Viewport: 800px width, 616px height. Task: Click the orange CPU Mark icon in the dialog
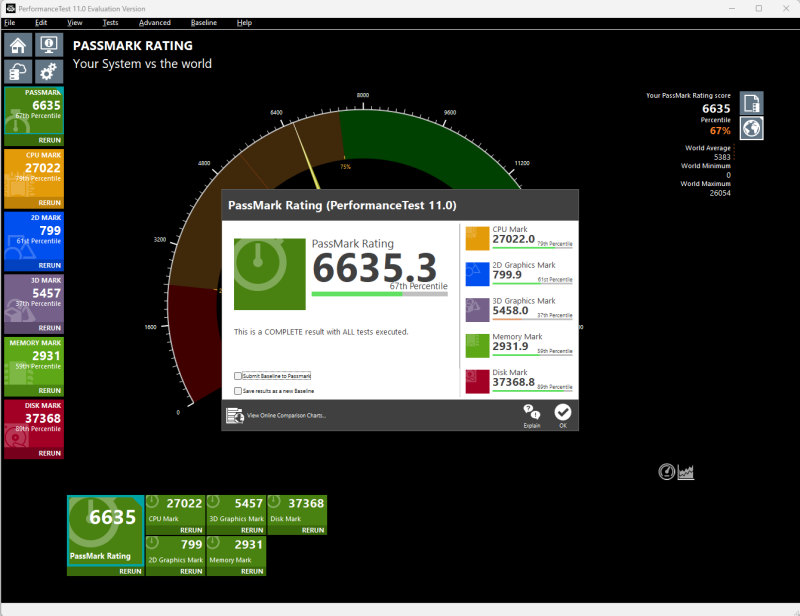[x=478, y=238]
